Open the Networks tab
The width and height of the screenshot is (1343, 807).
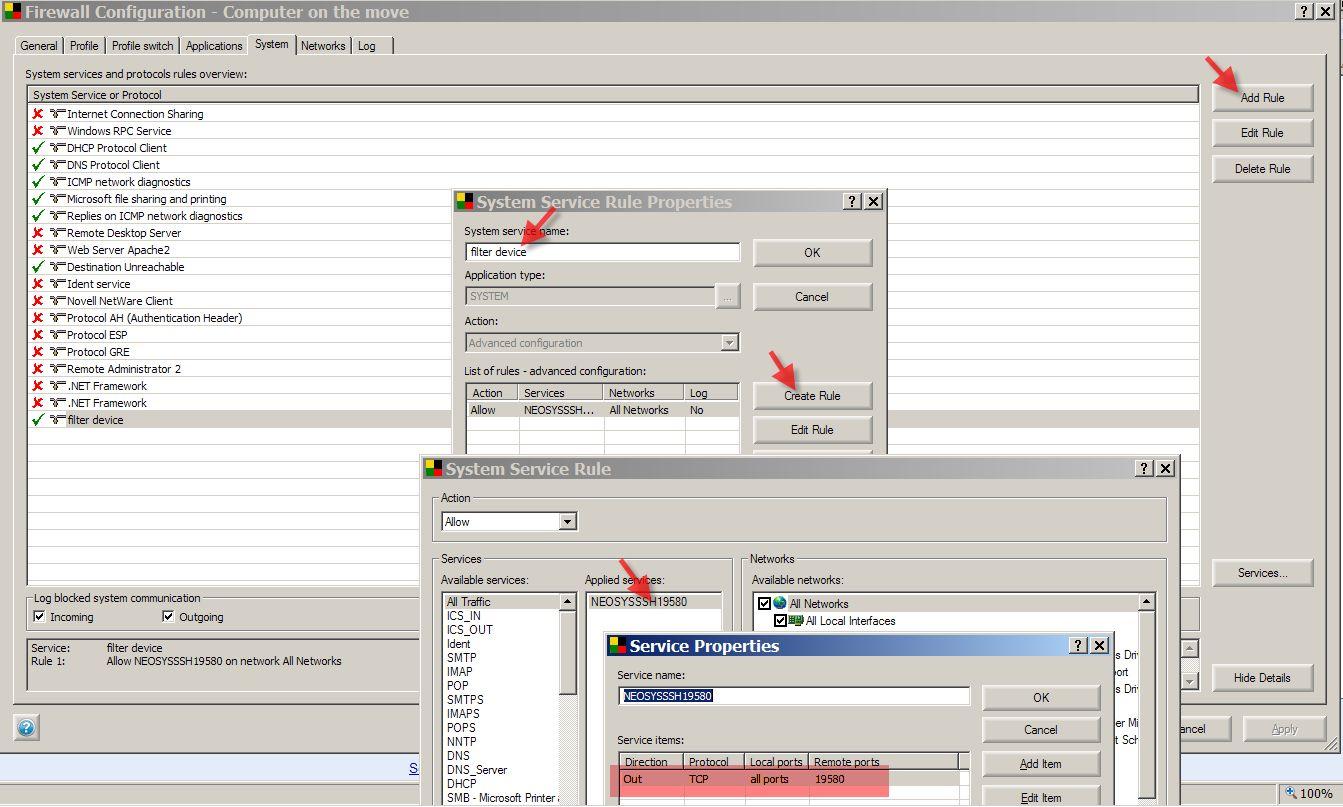pos(323,46)
